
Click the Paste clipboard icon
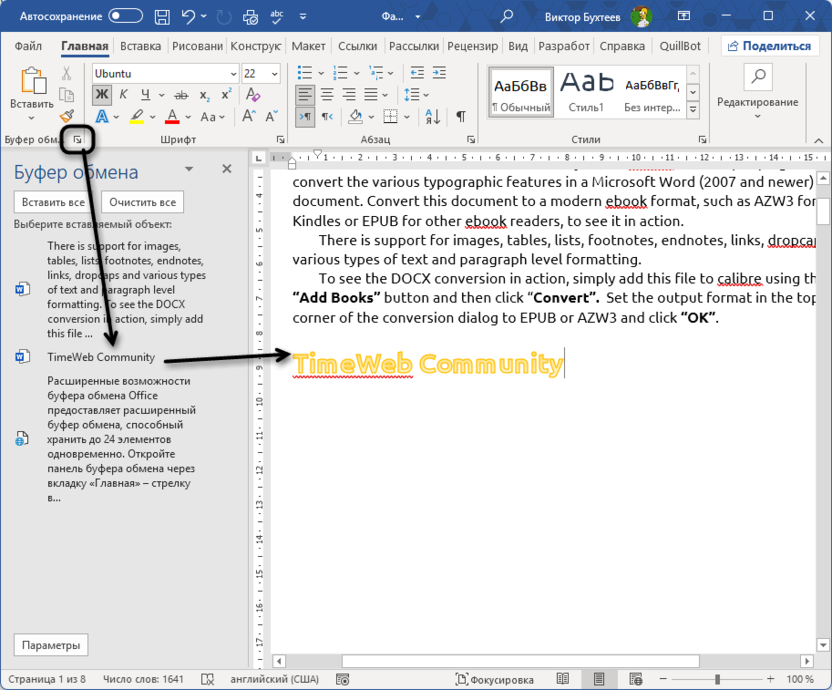click(x=32, y=82)
